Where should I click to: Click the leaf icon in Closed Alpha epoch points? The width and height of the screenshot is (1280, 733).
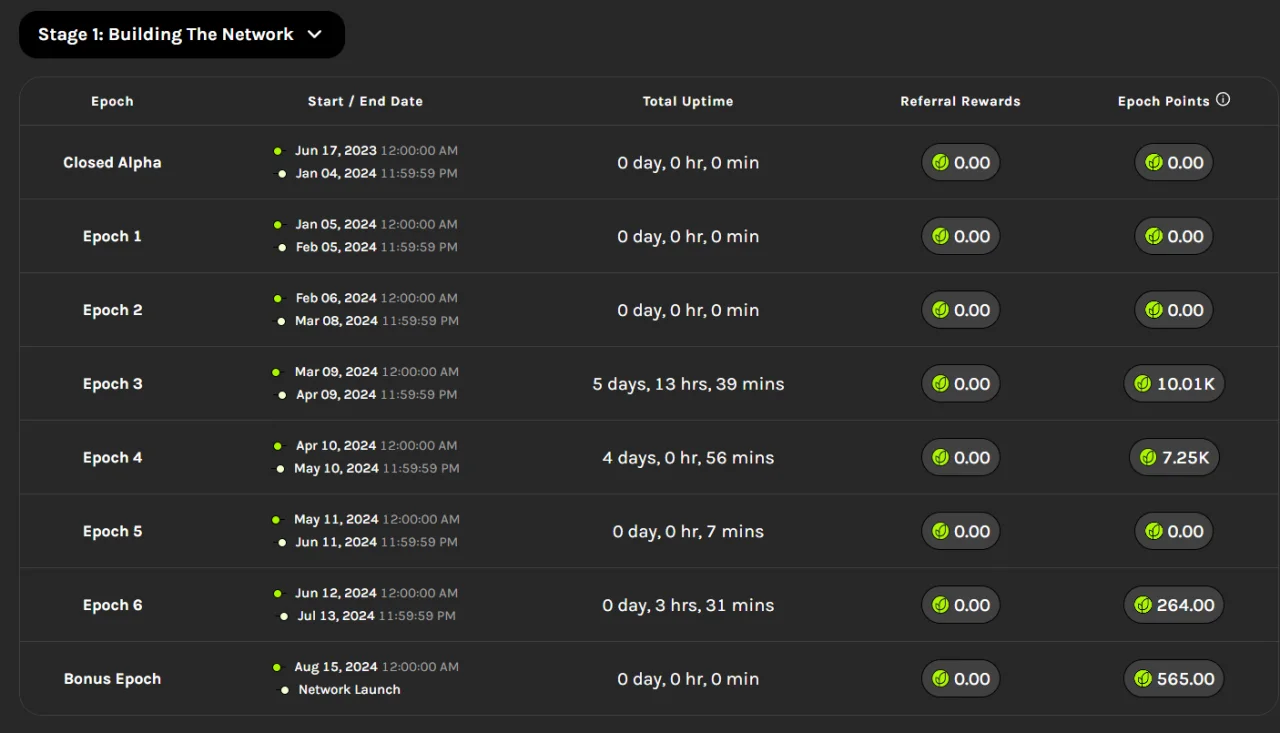1154,163
